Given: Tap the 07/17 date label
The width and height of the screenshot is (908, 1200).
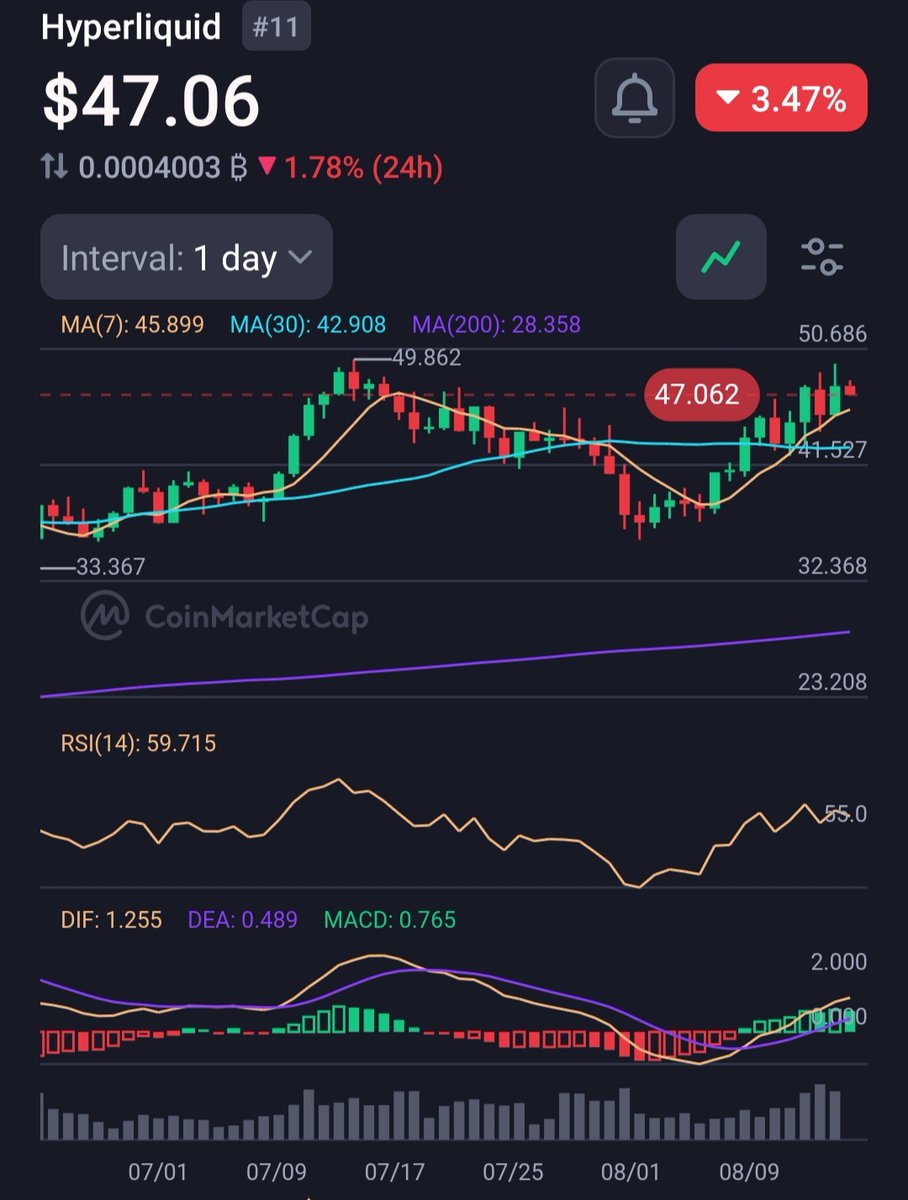Looking at the screenshot, I should pos(394,1171).
